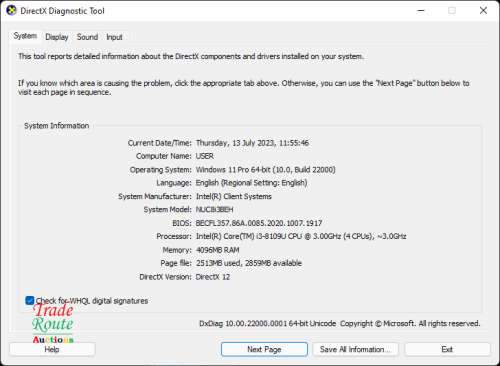Click 'Intel(R) Client Systems' manufacturer value
Viewport: 500px width, 366px height.
[x=234, y=196]
